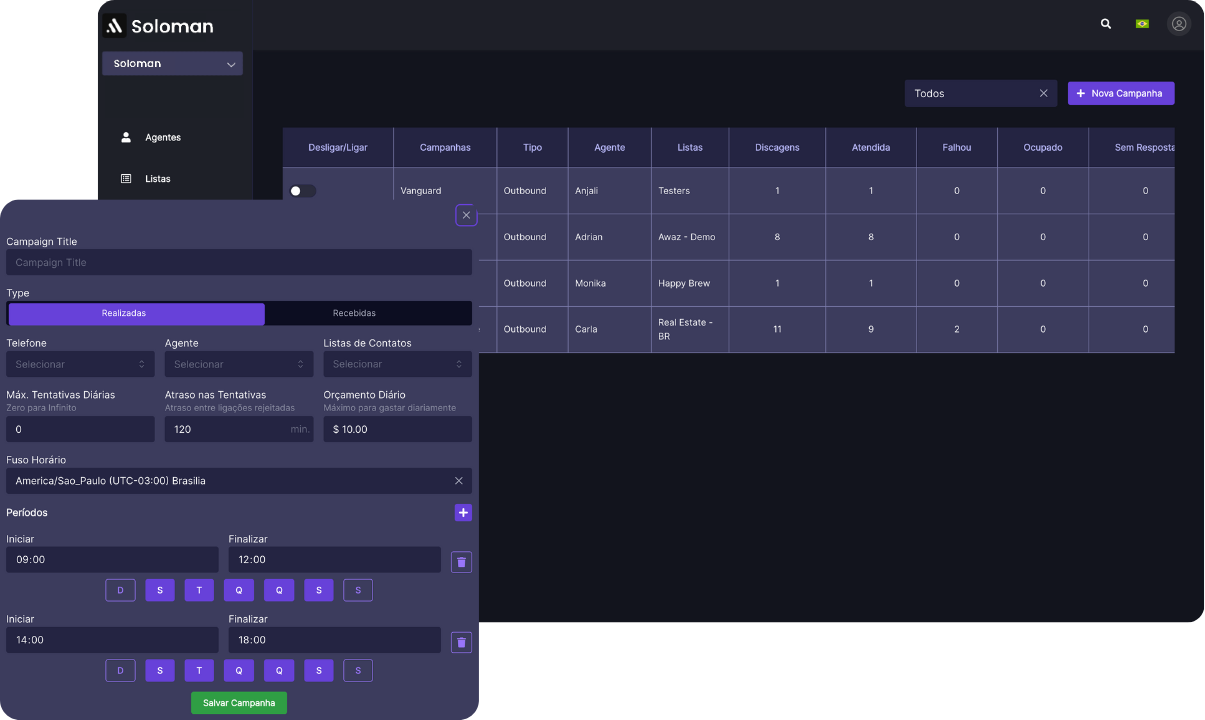
Task: Click the Nova Campanha button
Action: click(x=1120, y=94)
